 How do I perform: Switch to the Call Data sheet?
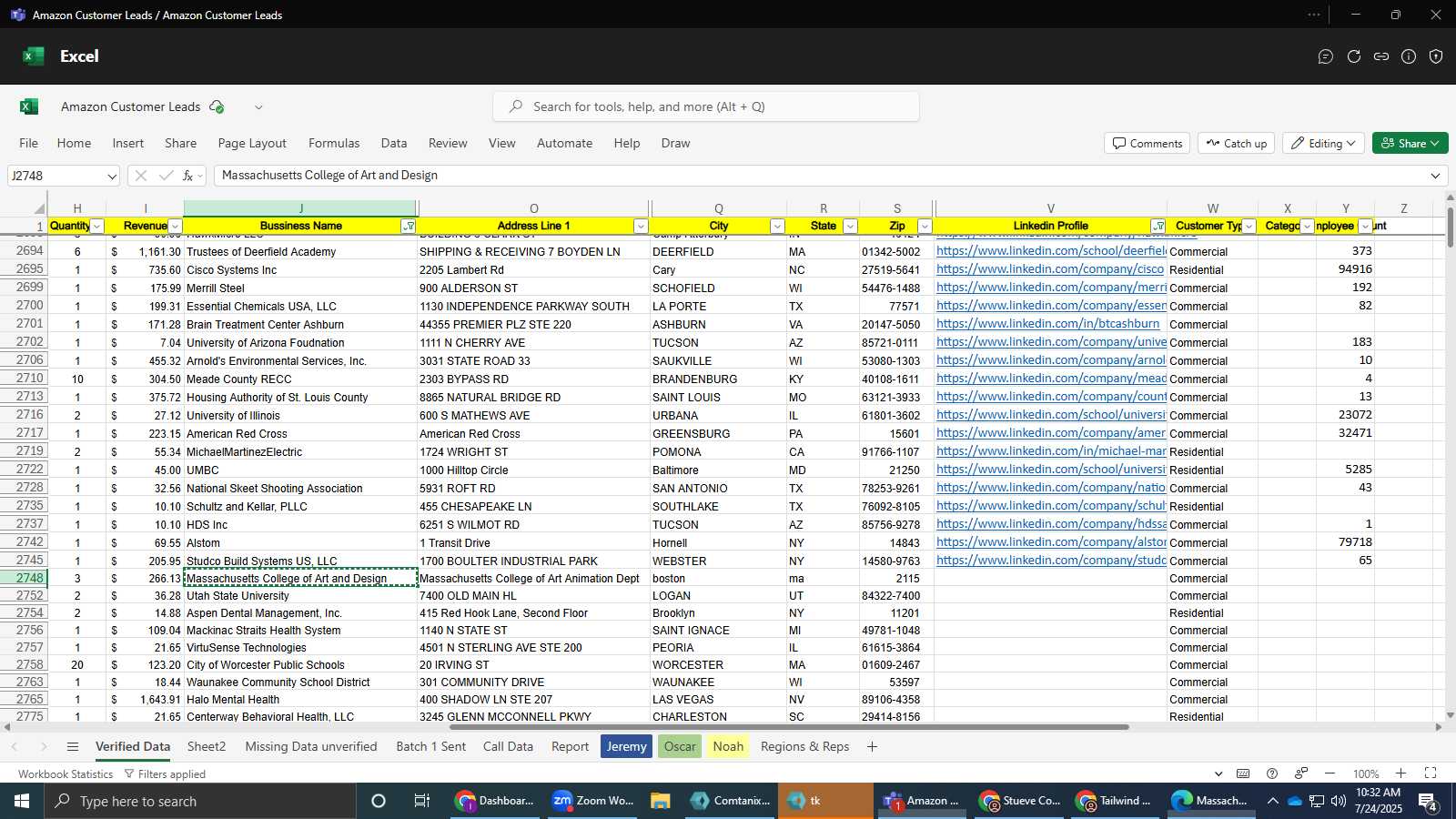point(508,746)
